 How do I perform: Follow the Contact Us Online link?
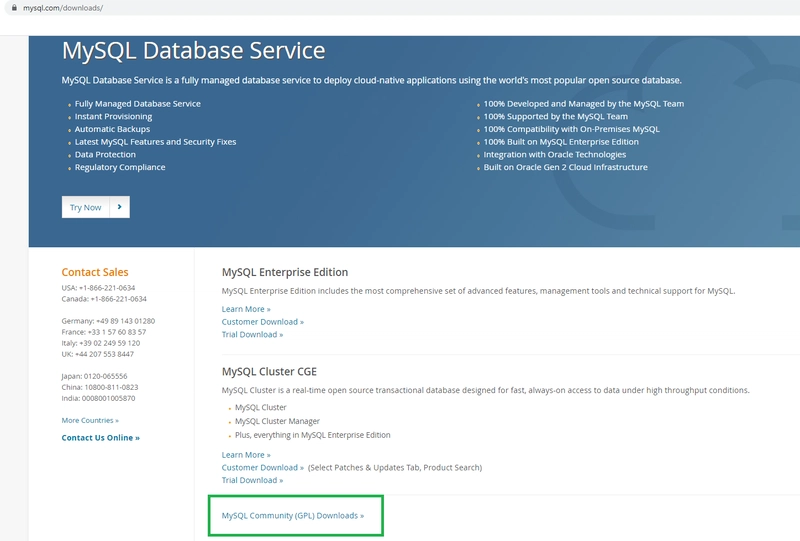[x=101, y=438]
